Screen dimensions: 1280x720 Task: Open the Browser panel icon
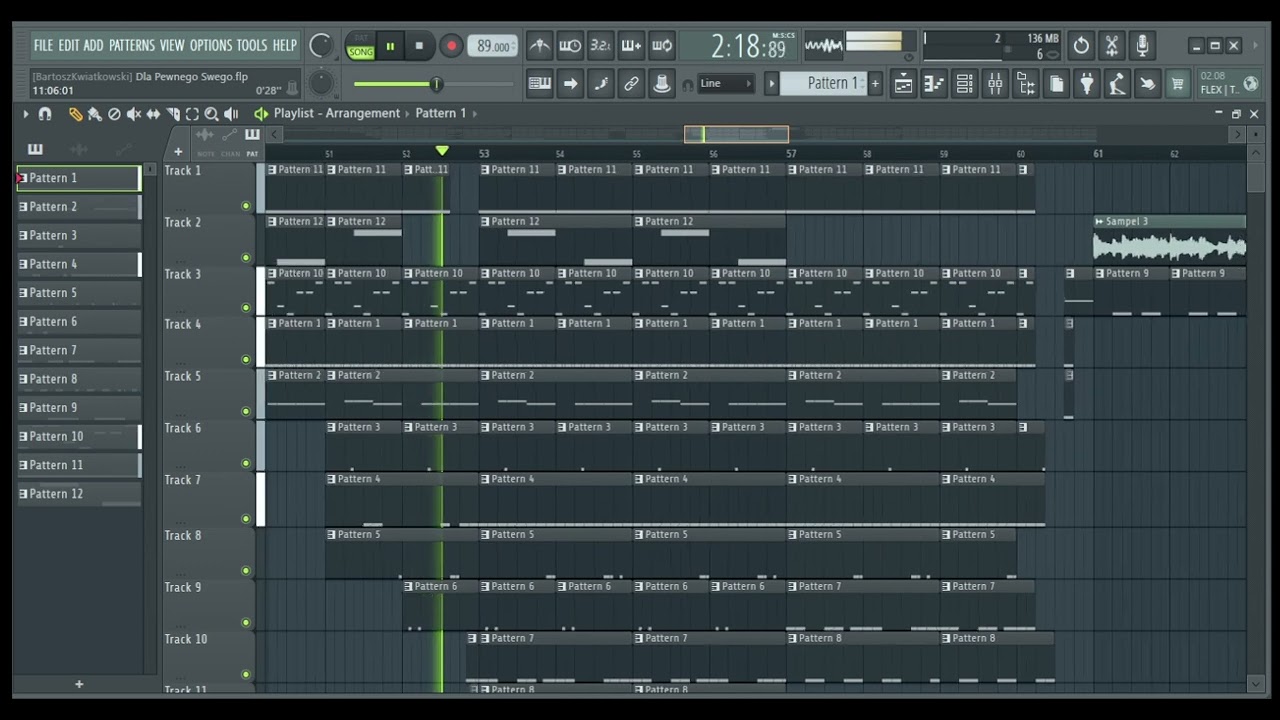[x=1026, y=84]
